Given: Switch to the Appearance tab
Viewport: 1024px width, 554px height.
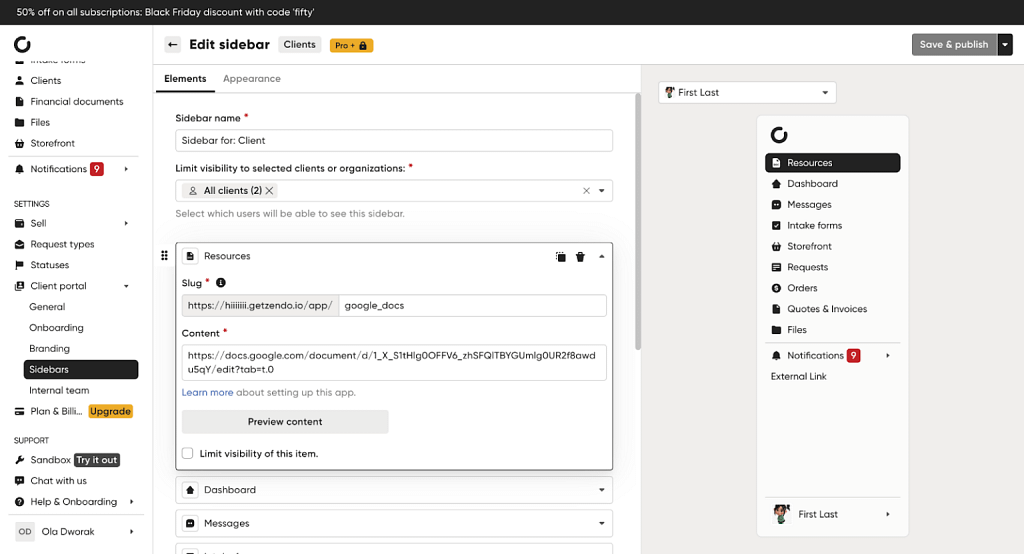Looking at the screenshot, I should (251, 79).
